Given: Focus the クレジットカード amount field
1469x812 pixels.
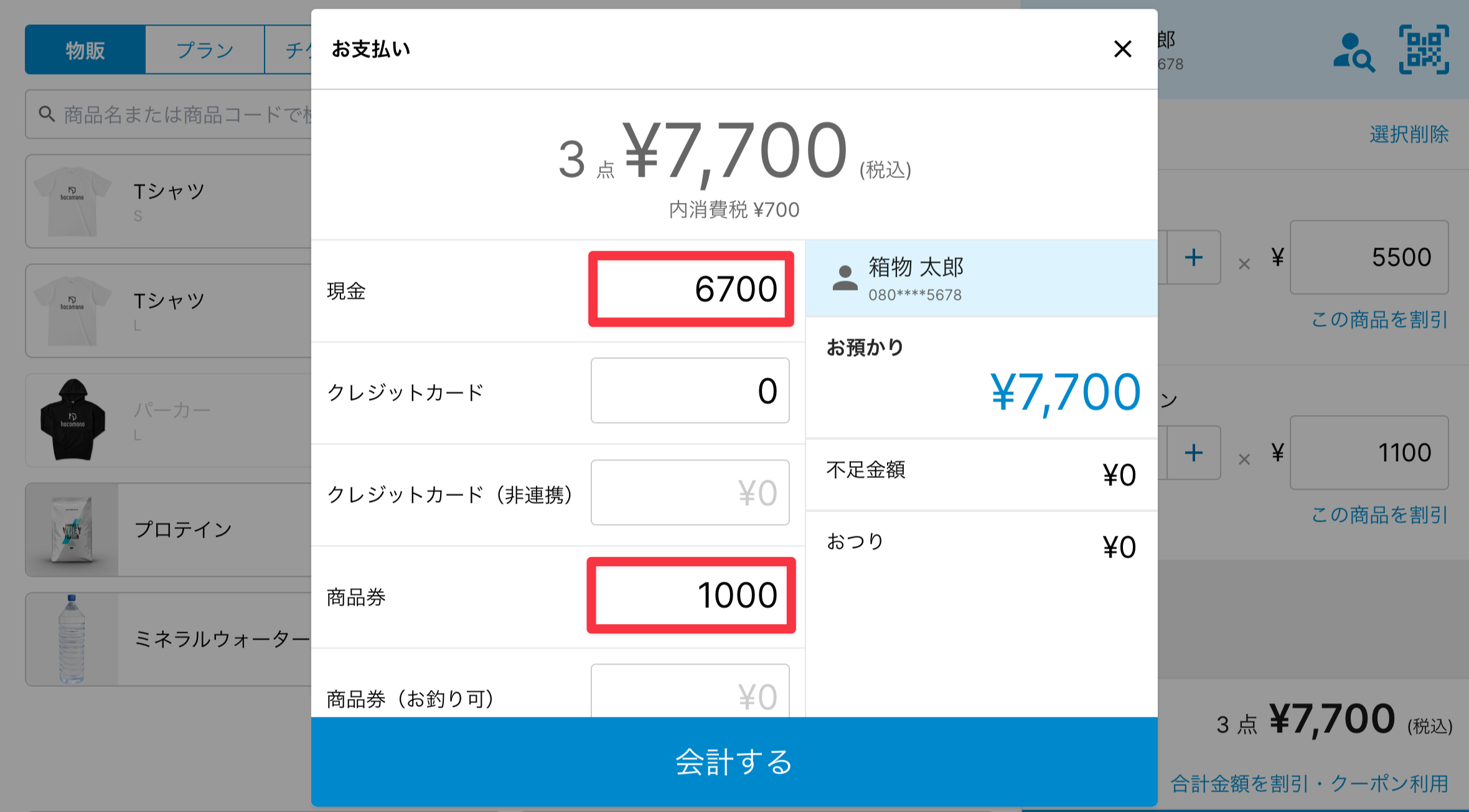Looking at the screenshot, I should 690,391.
